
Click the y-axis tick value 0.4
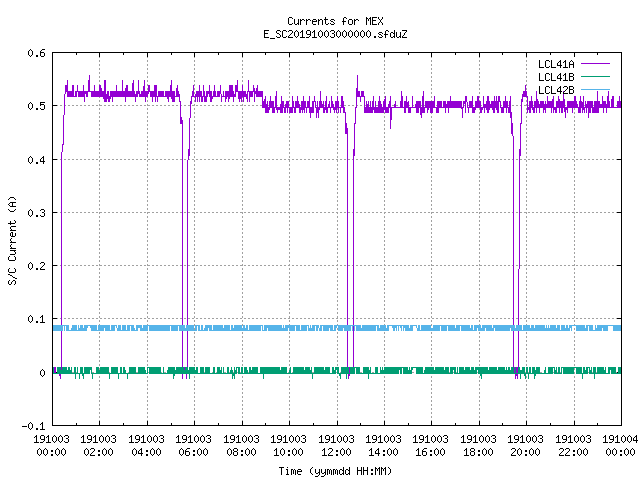tap(36, 160)
